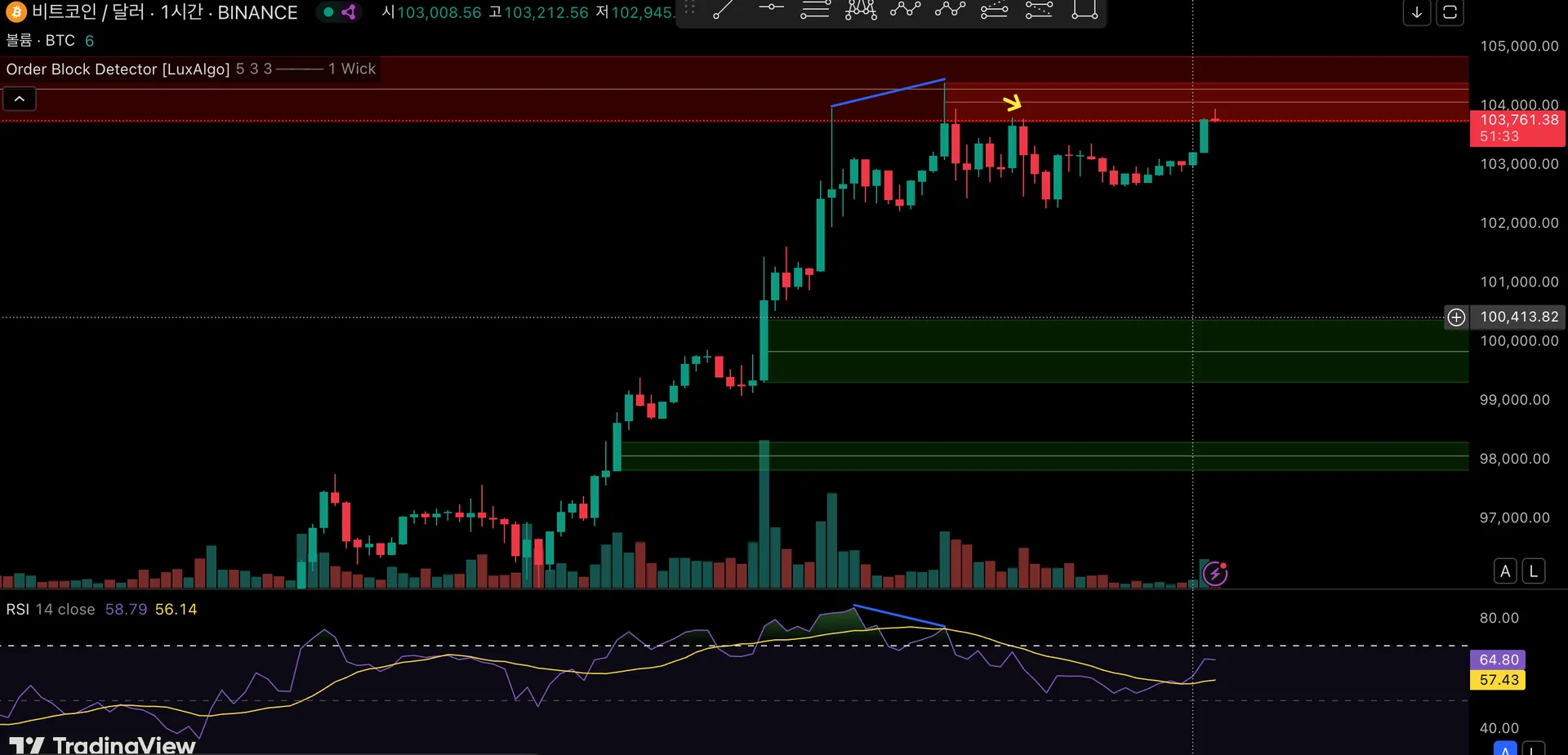Viewport: 1568px width, 755px height.
Task: Click the purple connected-nodes icon beside the status dot
Action: click(x=349, y=12)
